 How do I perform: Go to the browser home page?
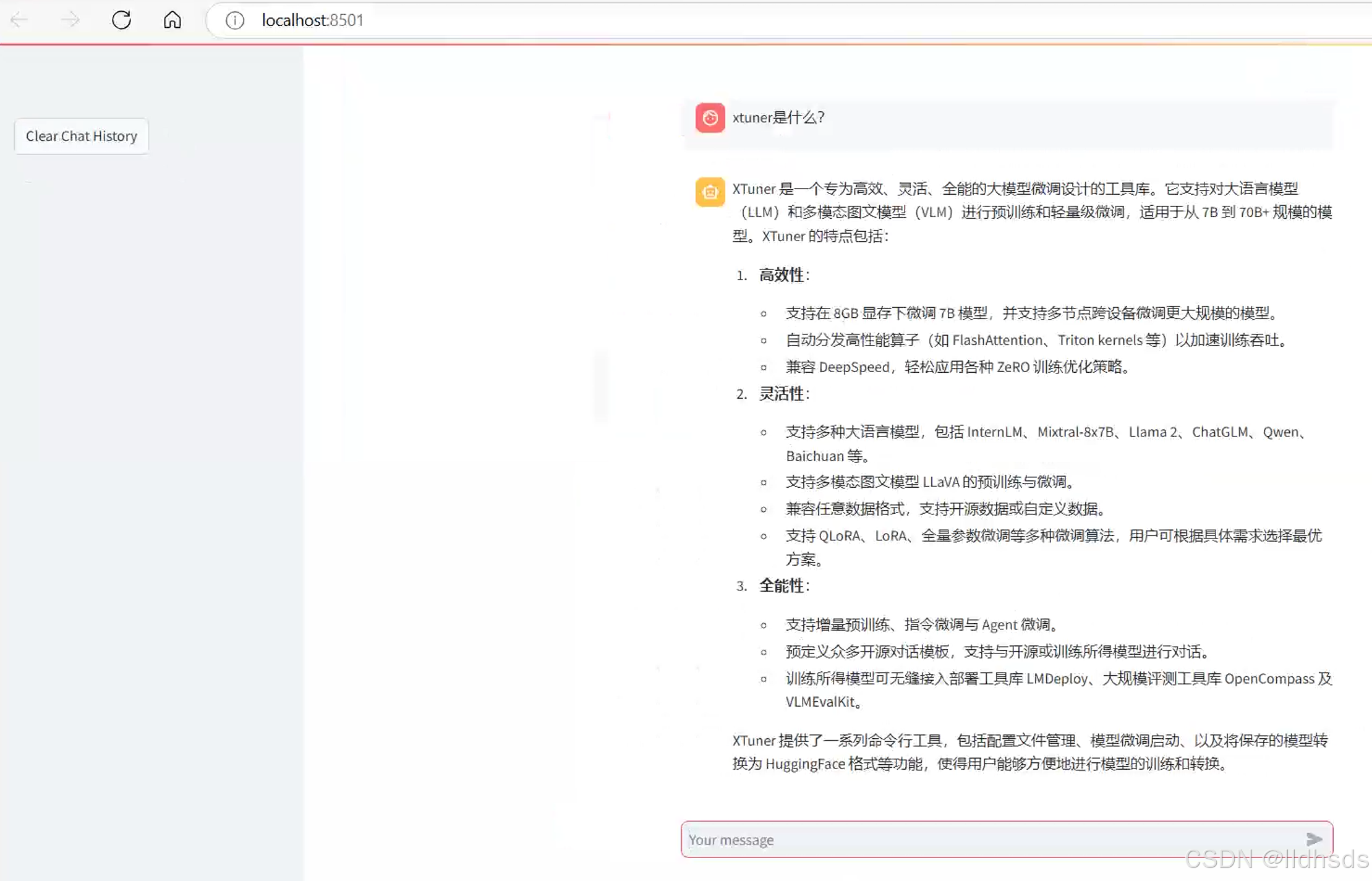tap(172, 20)
